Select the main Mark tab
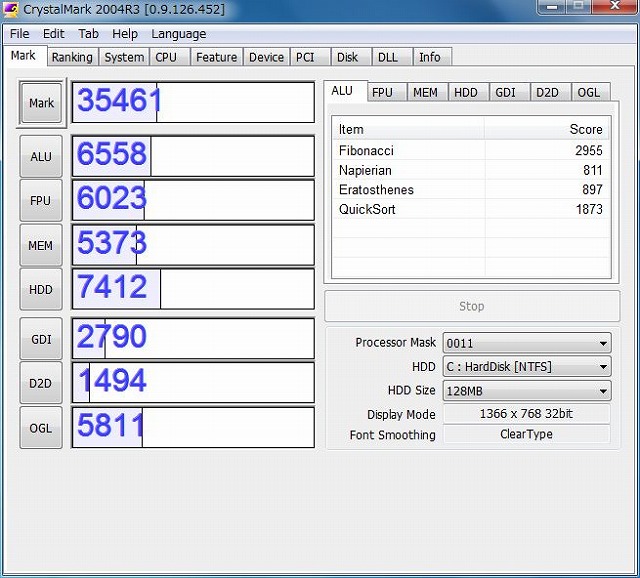This screenshot has height=578, width=640. tap(23, 56)
